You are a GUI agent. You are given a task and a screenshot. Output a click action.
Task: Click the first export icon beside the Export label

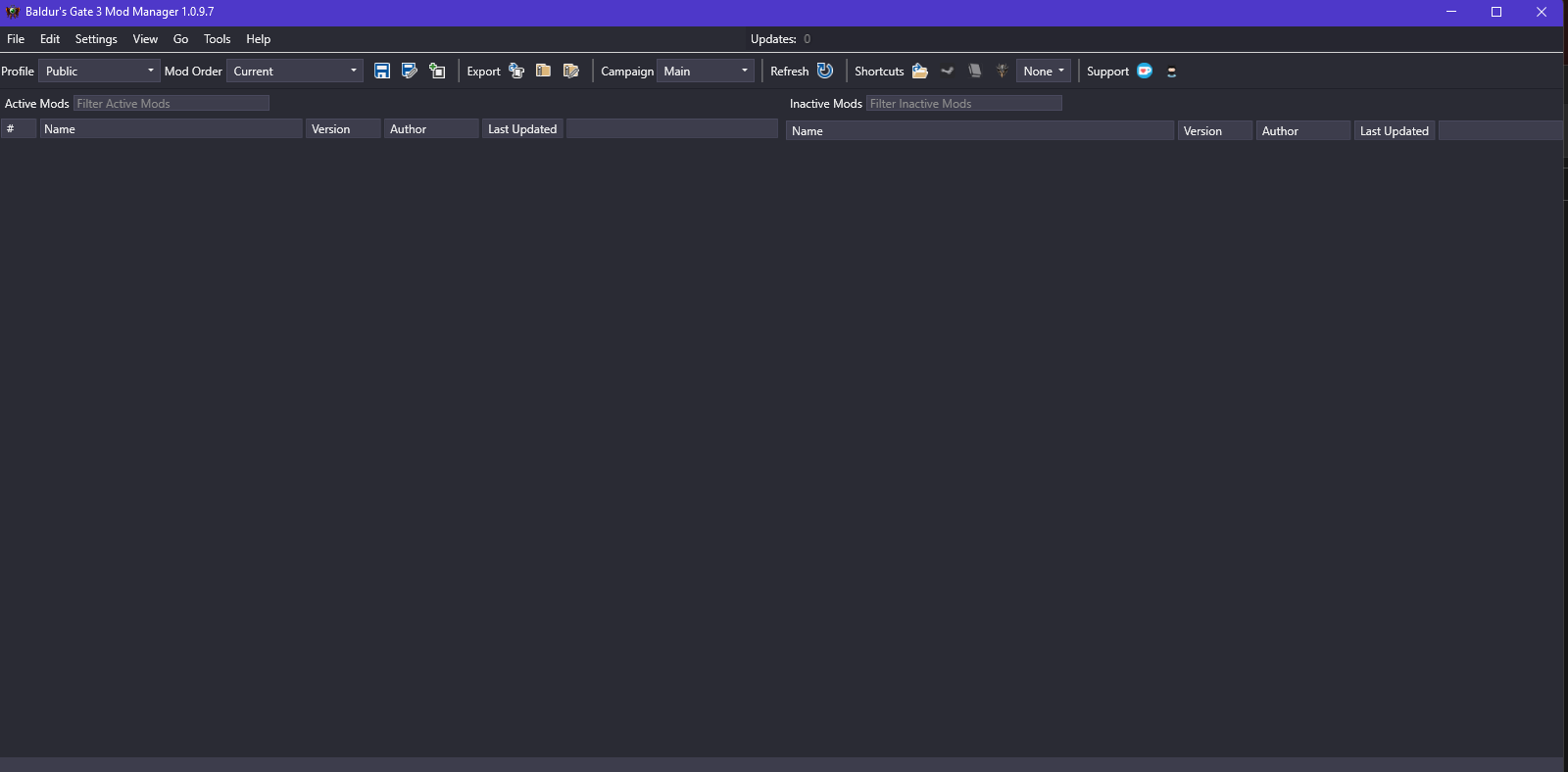(516, 71)
